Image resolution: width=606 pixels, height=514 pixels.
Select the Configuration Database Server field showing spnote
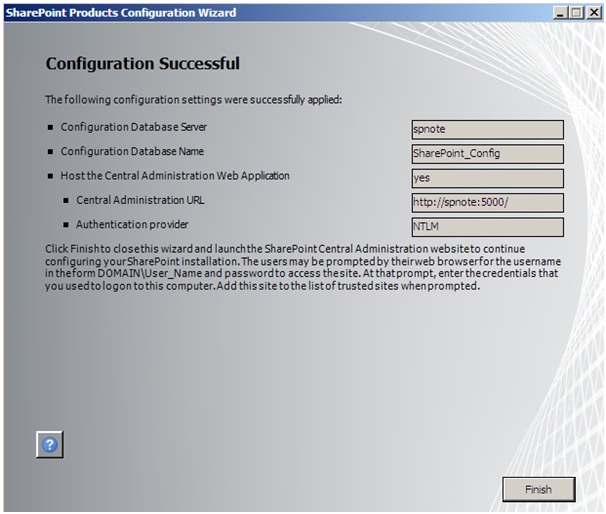pyautogui.click(x=487, y=129)
